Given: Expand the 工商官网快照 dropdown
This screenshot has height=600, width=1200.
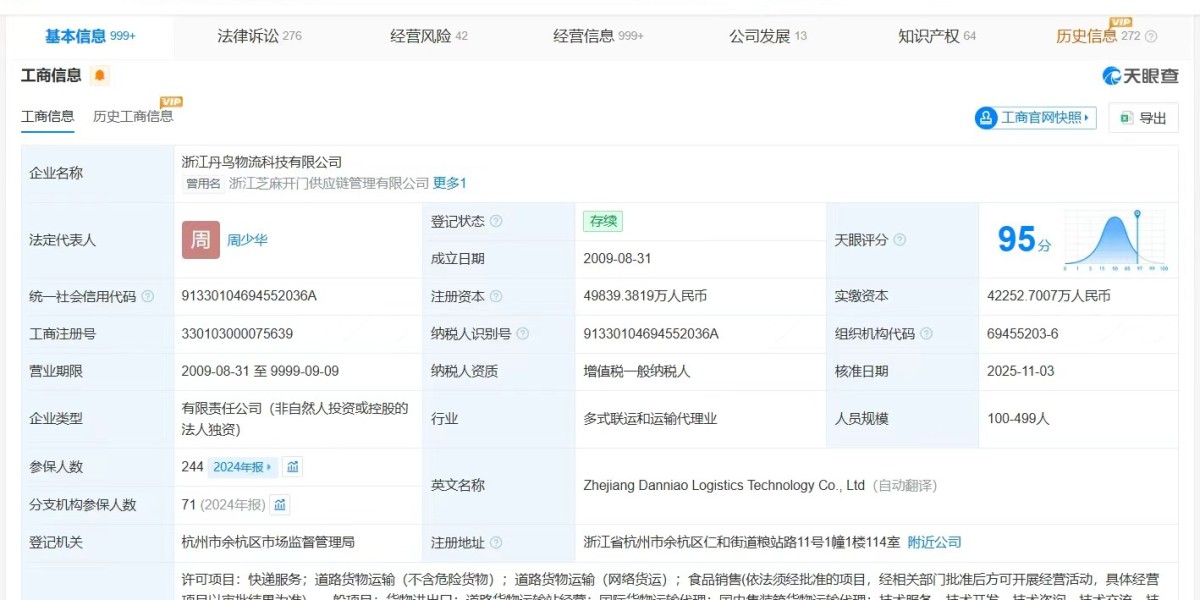Looking at the screenshot, I should click(x=1036, y=118).
